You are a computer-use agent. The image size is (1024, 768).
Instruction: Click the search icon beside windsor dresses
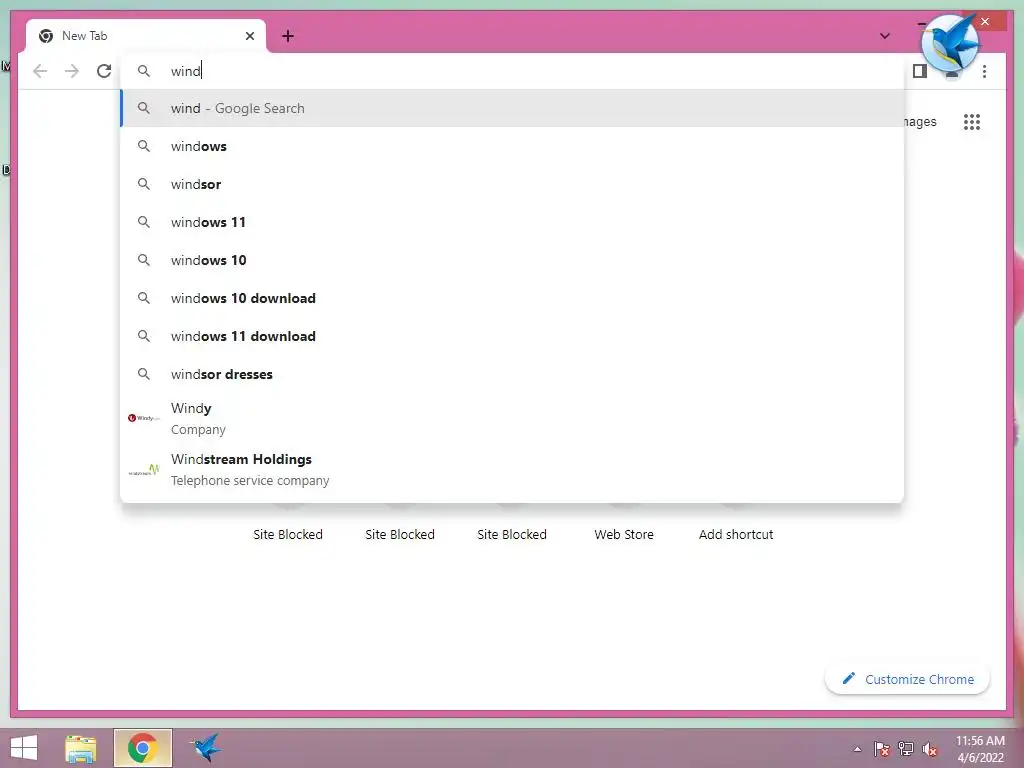pyautogui.click(x=144, y=374)
